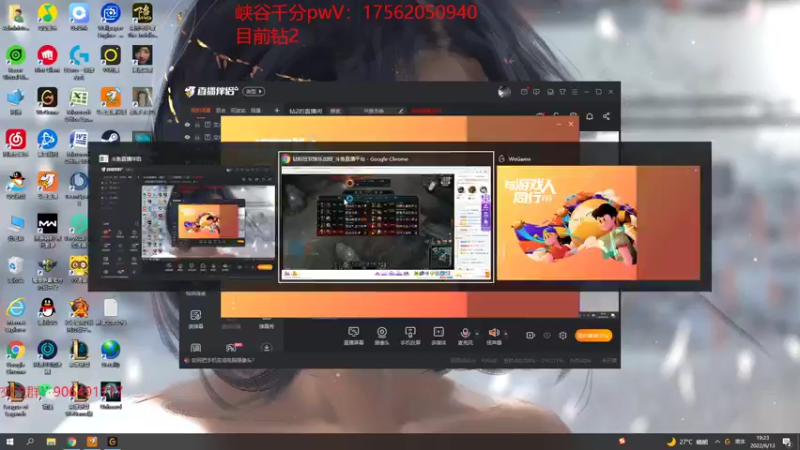Open the hamburger menu in streaming app header
Image resolution: width=800 pixels, height=450 pixels.
pyautogui.click(x=574, y=92)
